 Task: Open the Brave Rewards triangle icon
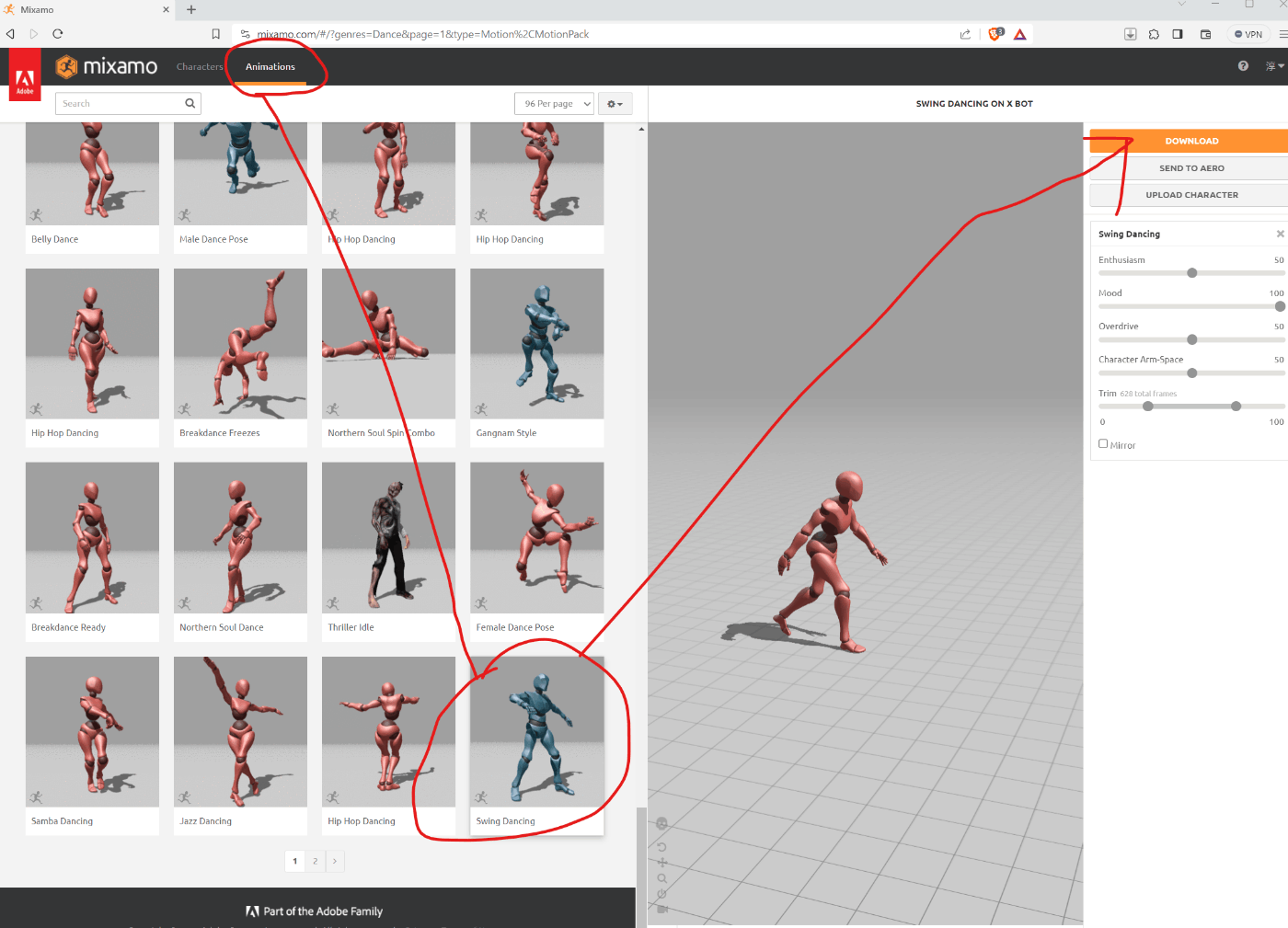[1019, 34]
